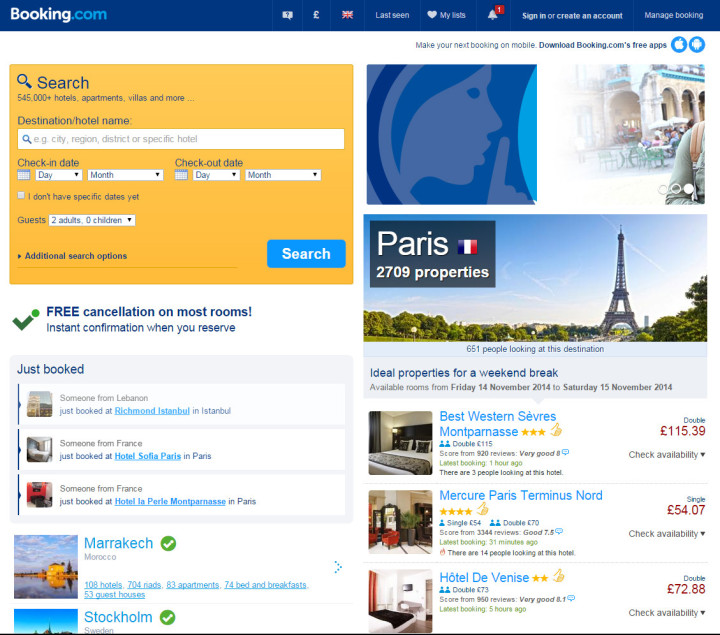Image resolution: width=720 pixels, height=635 pixels.
Task: Open the Marrakech destination photo
Action: [46, 567]
